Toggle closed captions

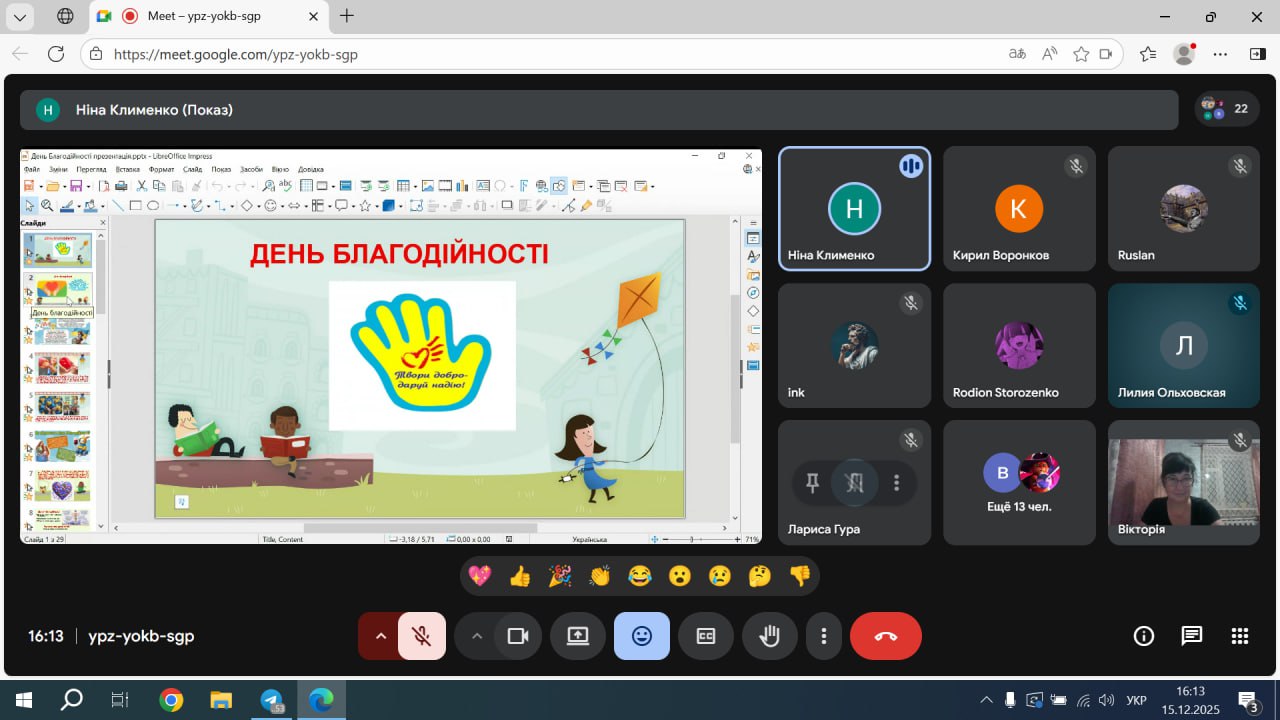[706, 636]
